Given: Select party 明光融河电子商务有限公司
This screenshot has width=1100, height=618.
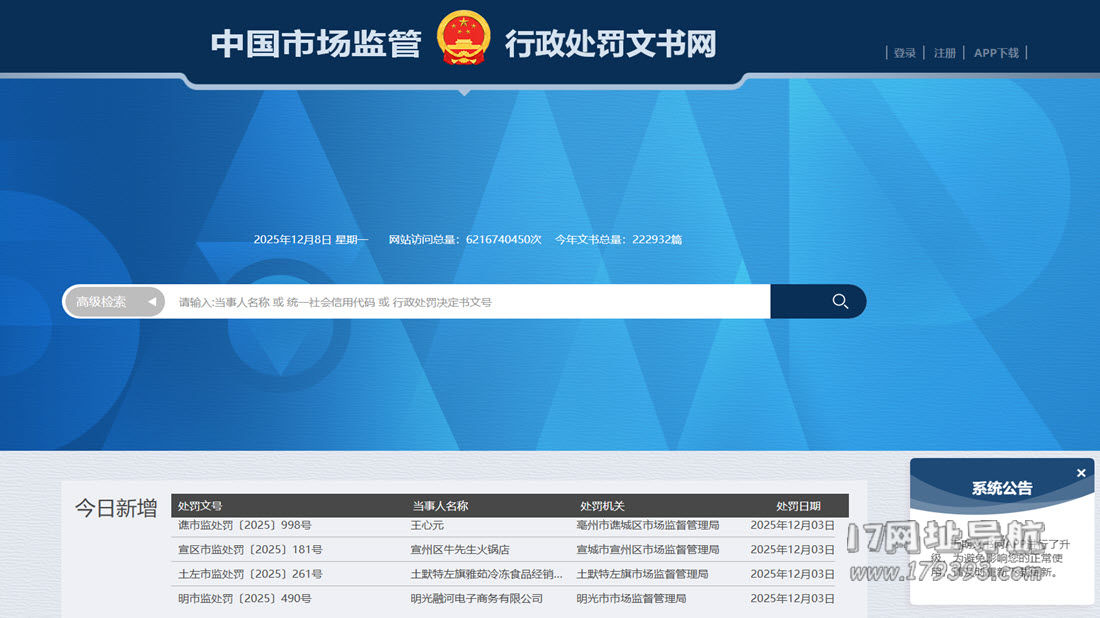Looking at the screenshot, I should (x=476, y=598).
